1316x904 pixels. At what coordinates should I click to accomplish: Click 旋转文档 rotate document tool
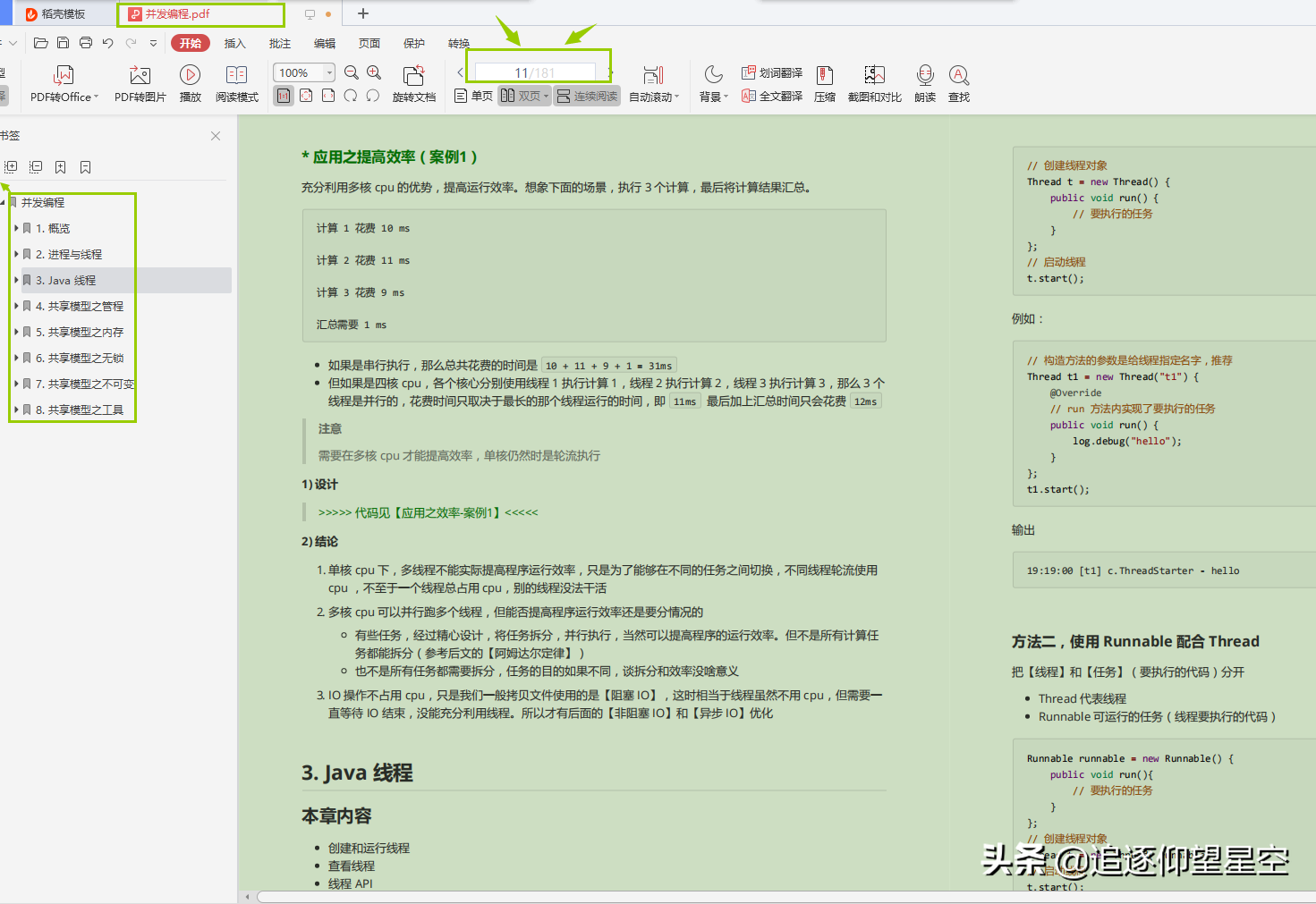coord(414,84)
